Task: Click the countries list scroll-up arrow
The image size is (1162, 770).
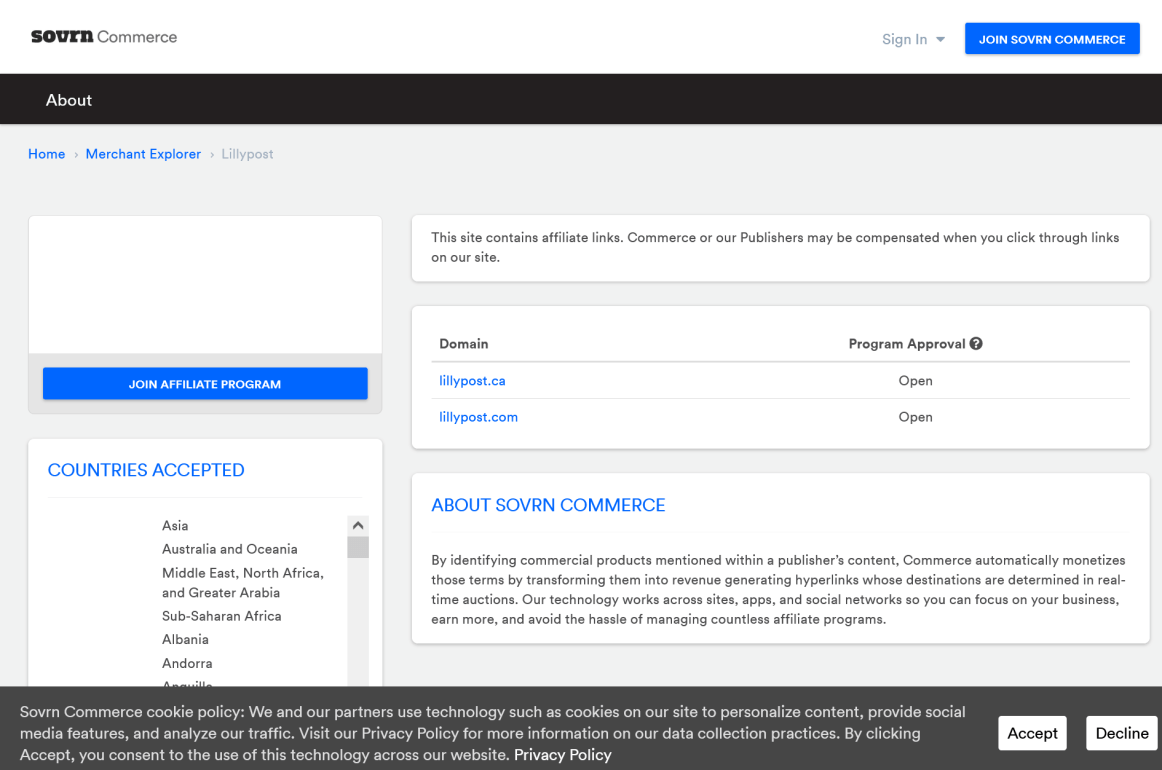Action: 358,525
